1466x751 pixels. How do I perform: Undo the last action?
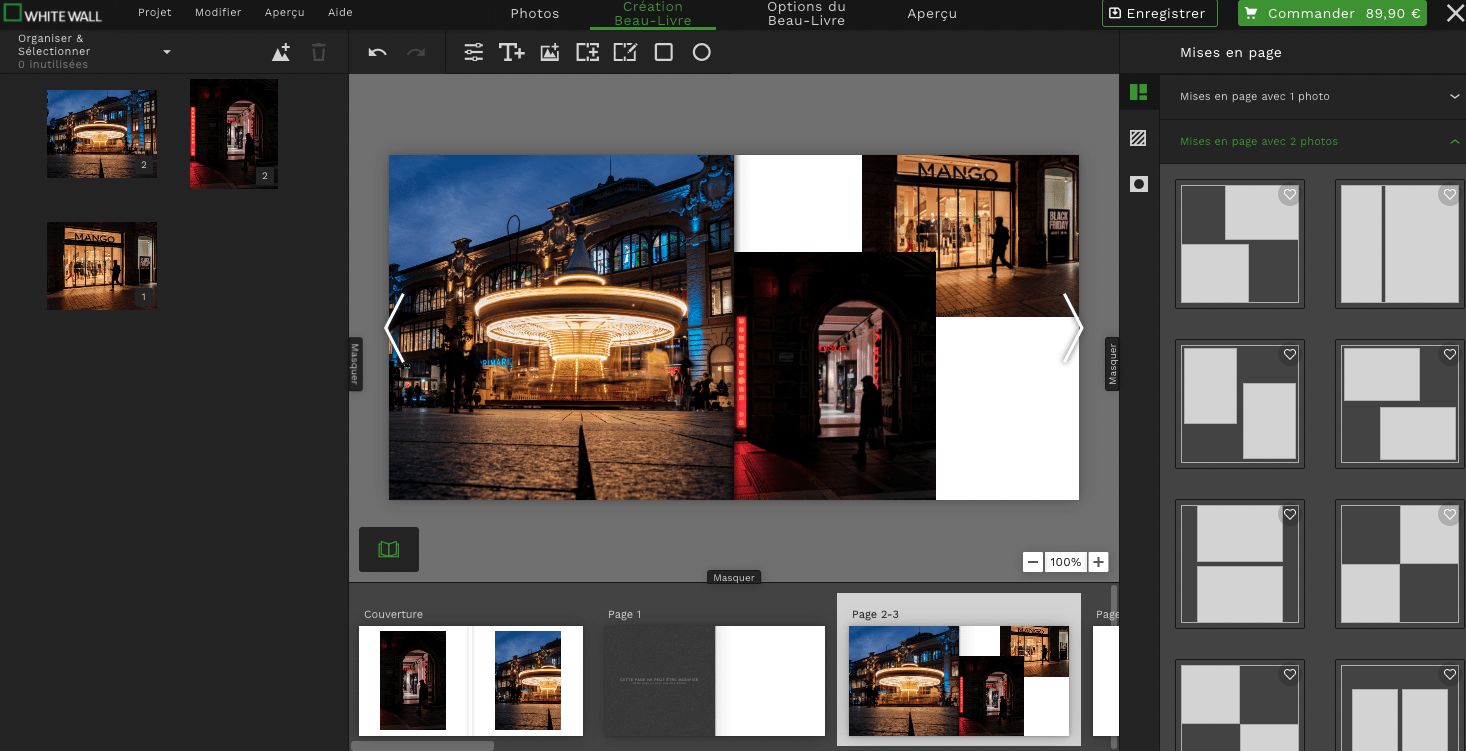click(377, 52)
